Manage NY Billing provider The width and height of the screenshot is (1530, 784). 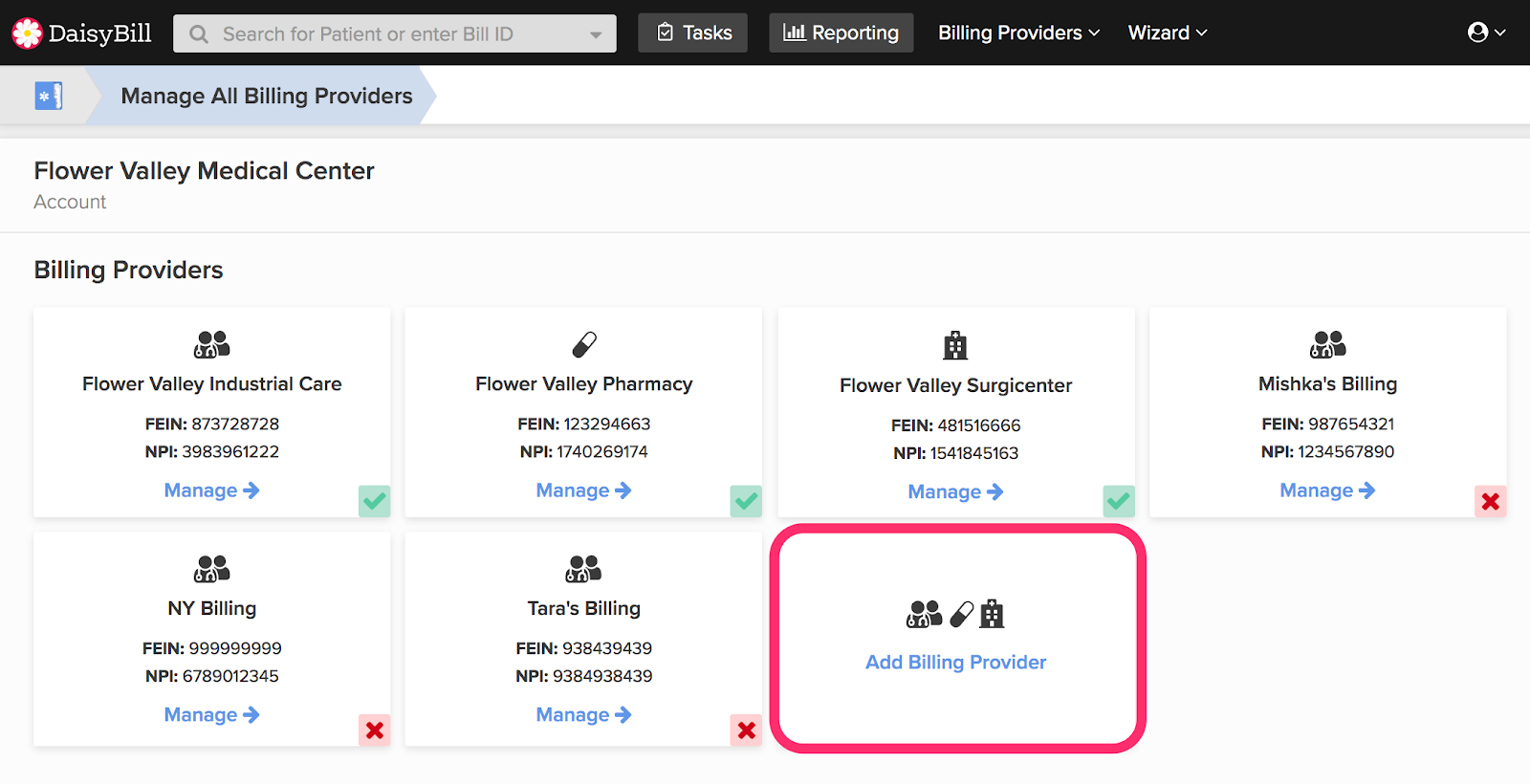coord(211,715)
